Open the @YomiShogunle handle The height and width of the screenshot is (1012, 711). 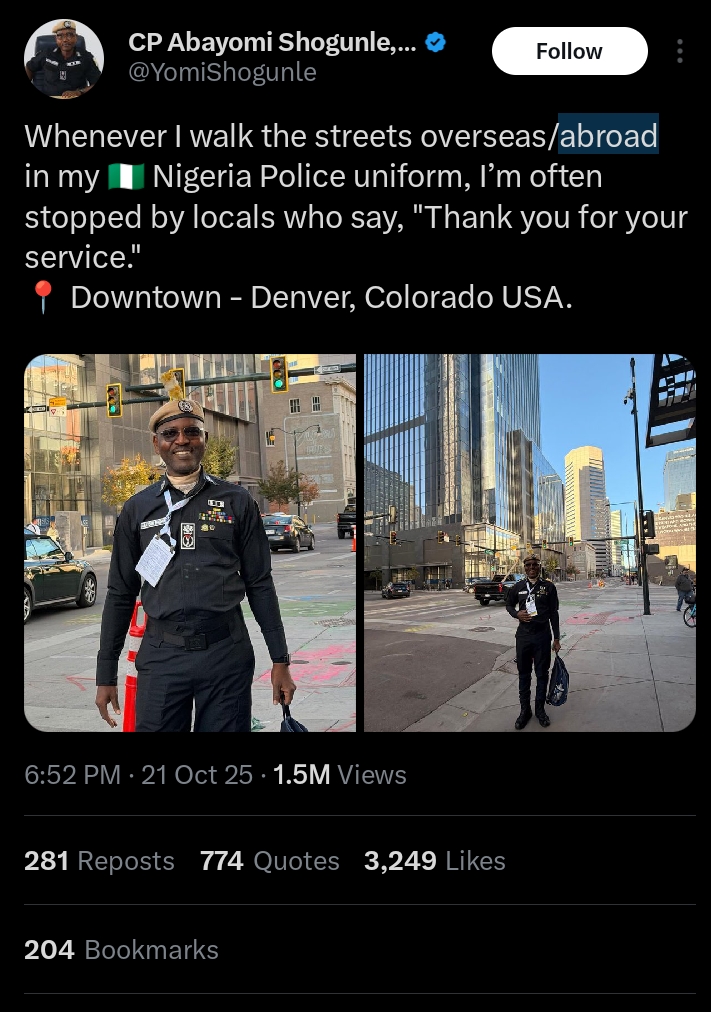[223, 72]
